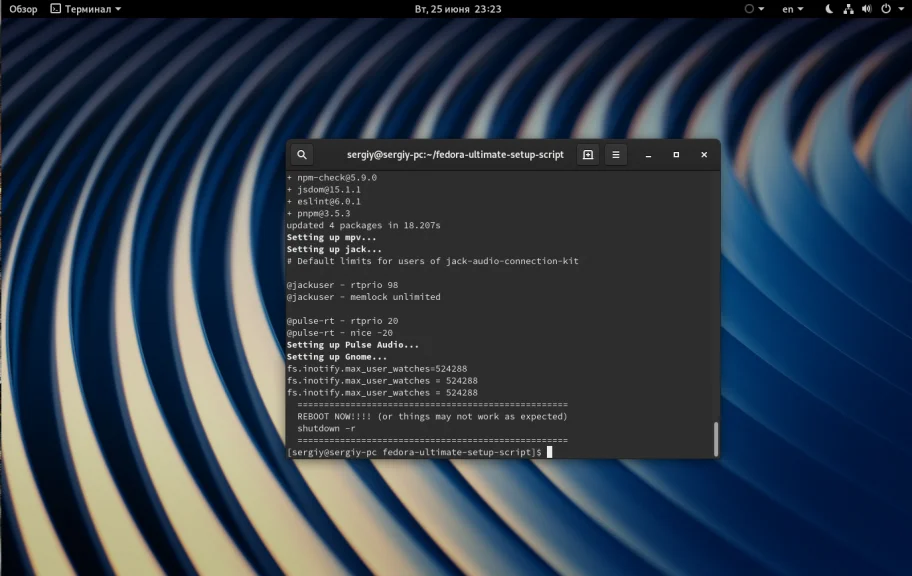Click the volume speaker icon
Screen dimensions: 912x576
866,9
